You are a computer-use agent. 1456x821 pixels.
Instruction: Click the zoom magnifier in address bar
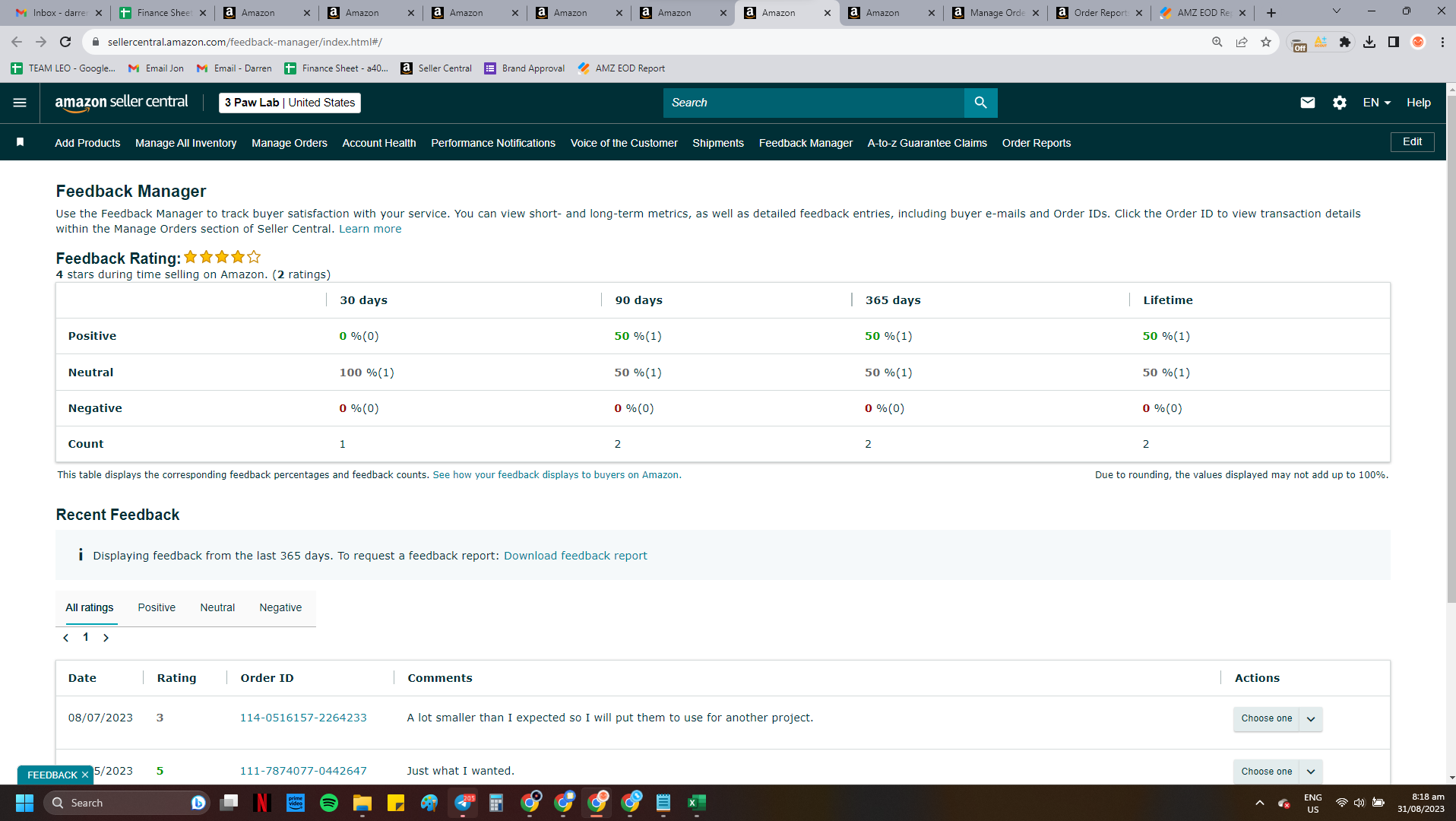1217,42
